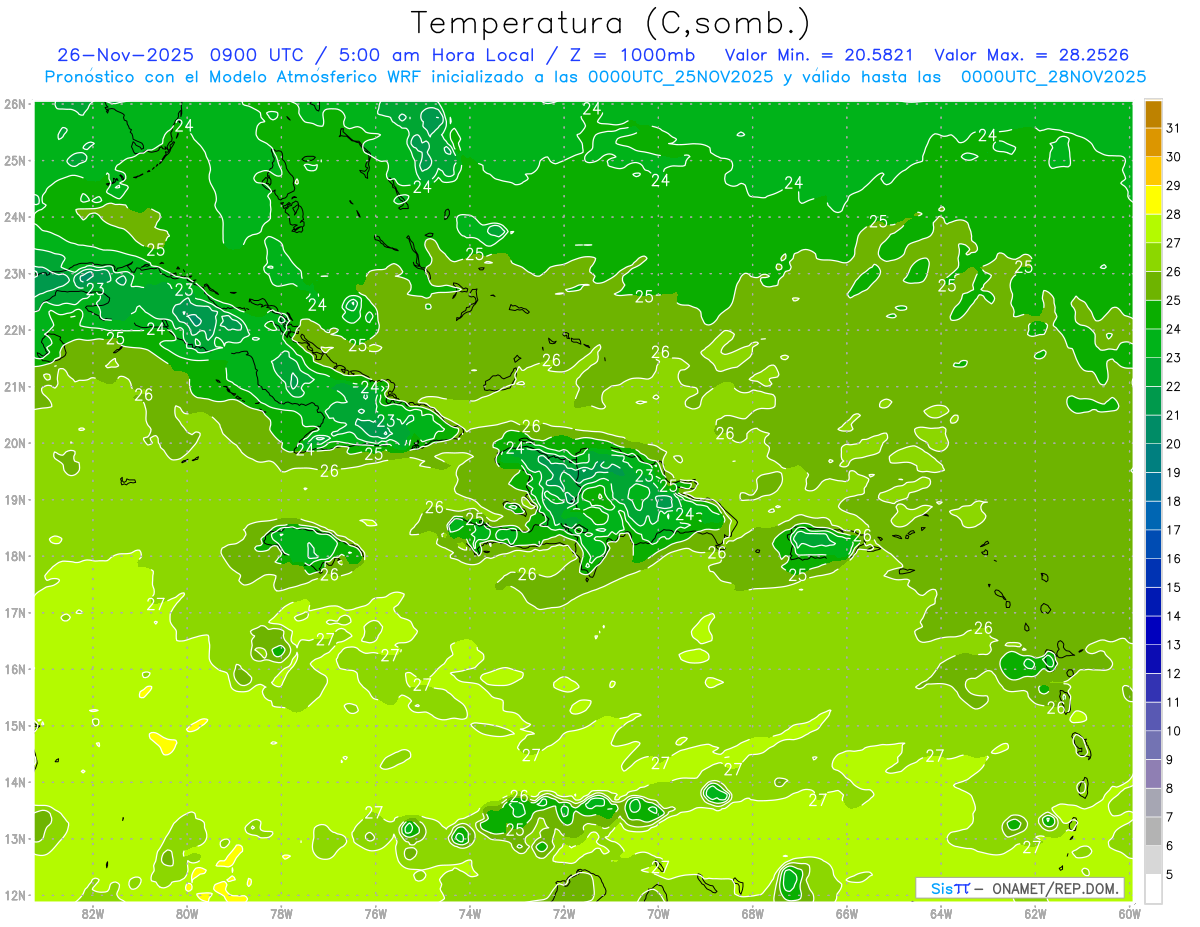Click the '80W' longitude axis label
The image size is (1200, 927).
pyautogui.click(x=187, y=913)
